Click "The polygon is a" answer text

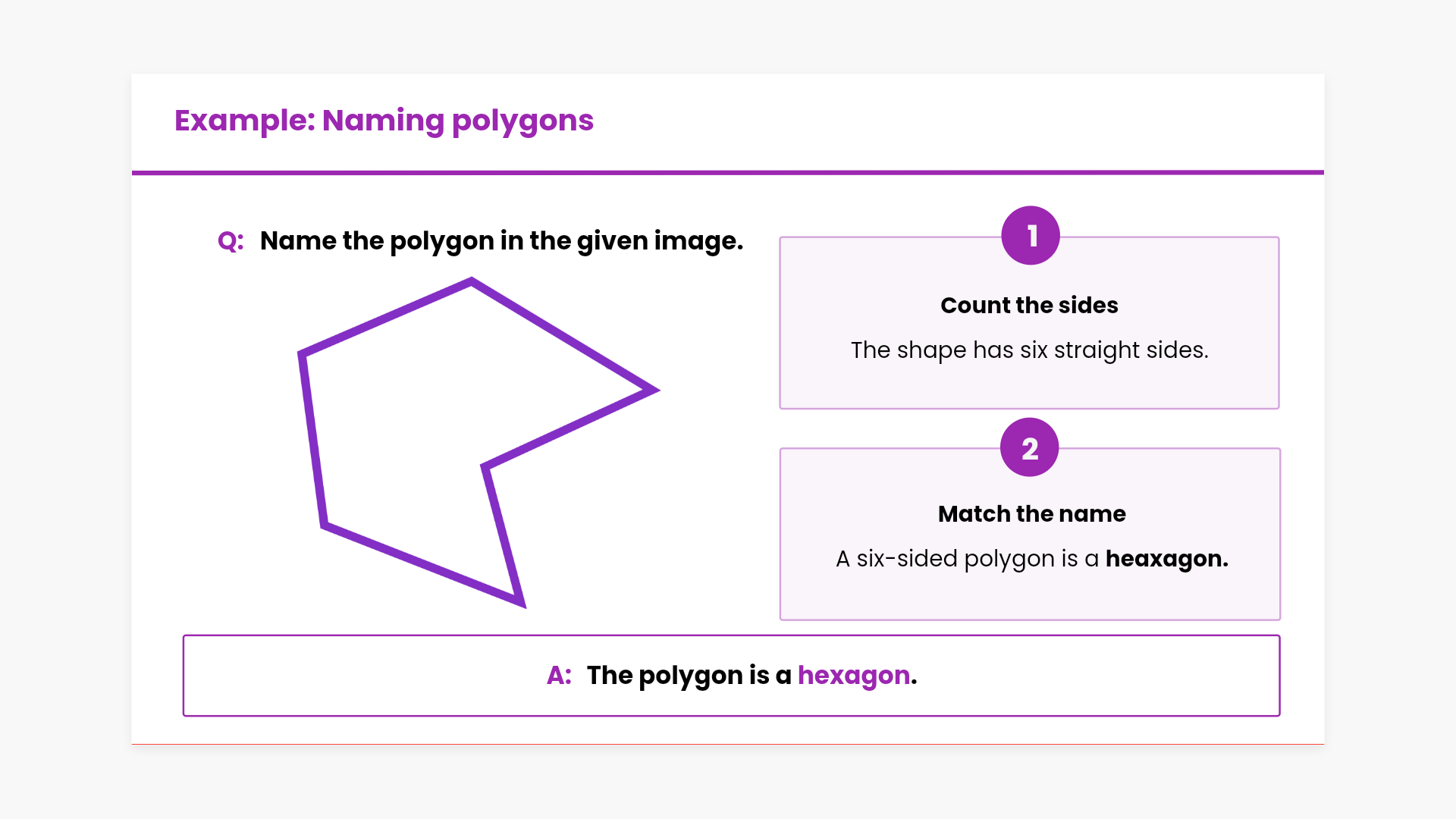pos(689,676)
